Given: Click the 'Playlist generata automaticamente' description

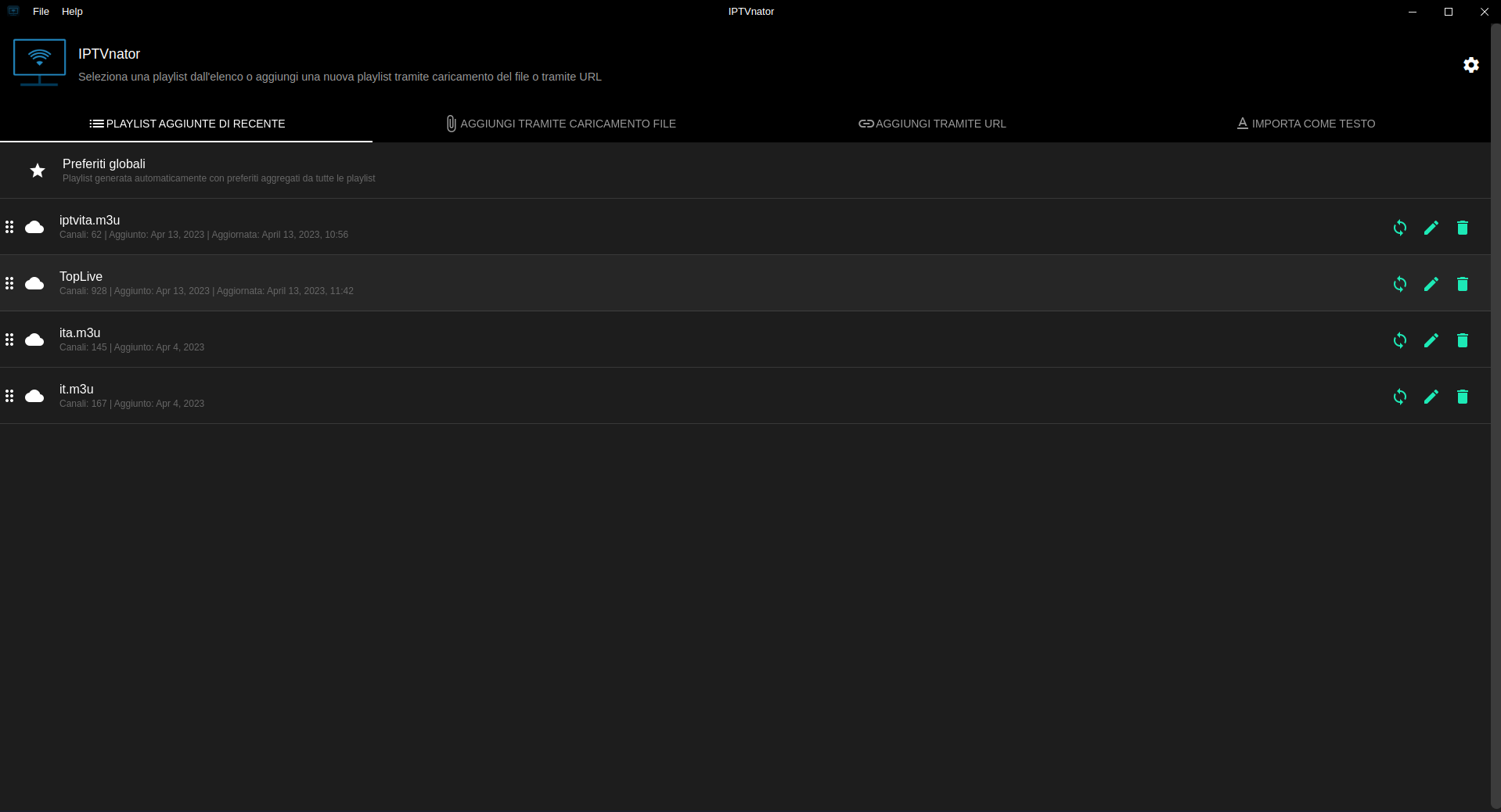Looking at the screenshot, I should pos(218,178).
